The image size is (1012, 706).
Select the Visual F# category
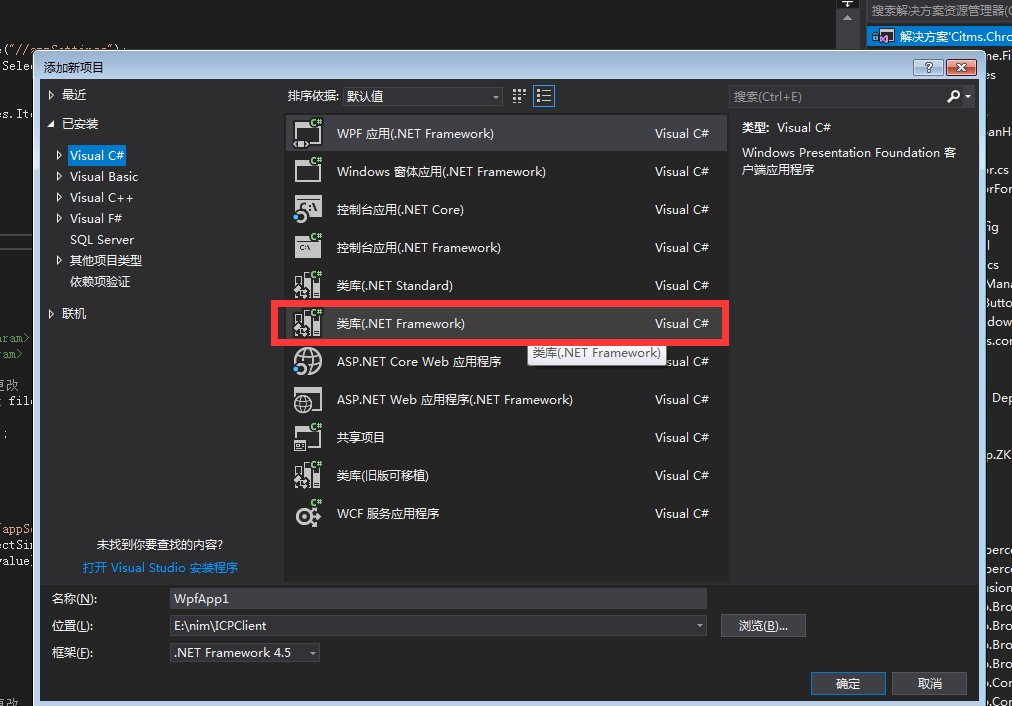96,218
